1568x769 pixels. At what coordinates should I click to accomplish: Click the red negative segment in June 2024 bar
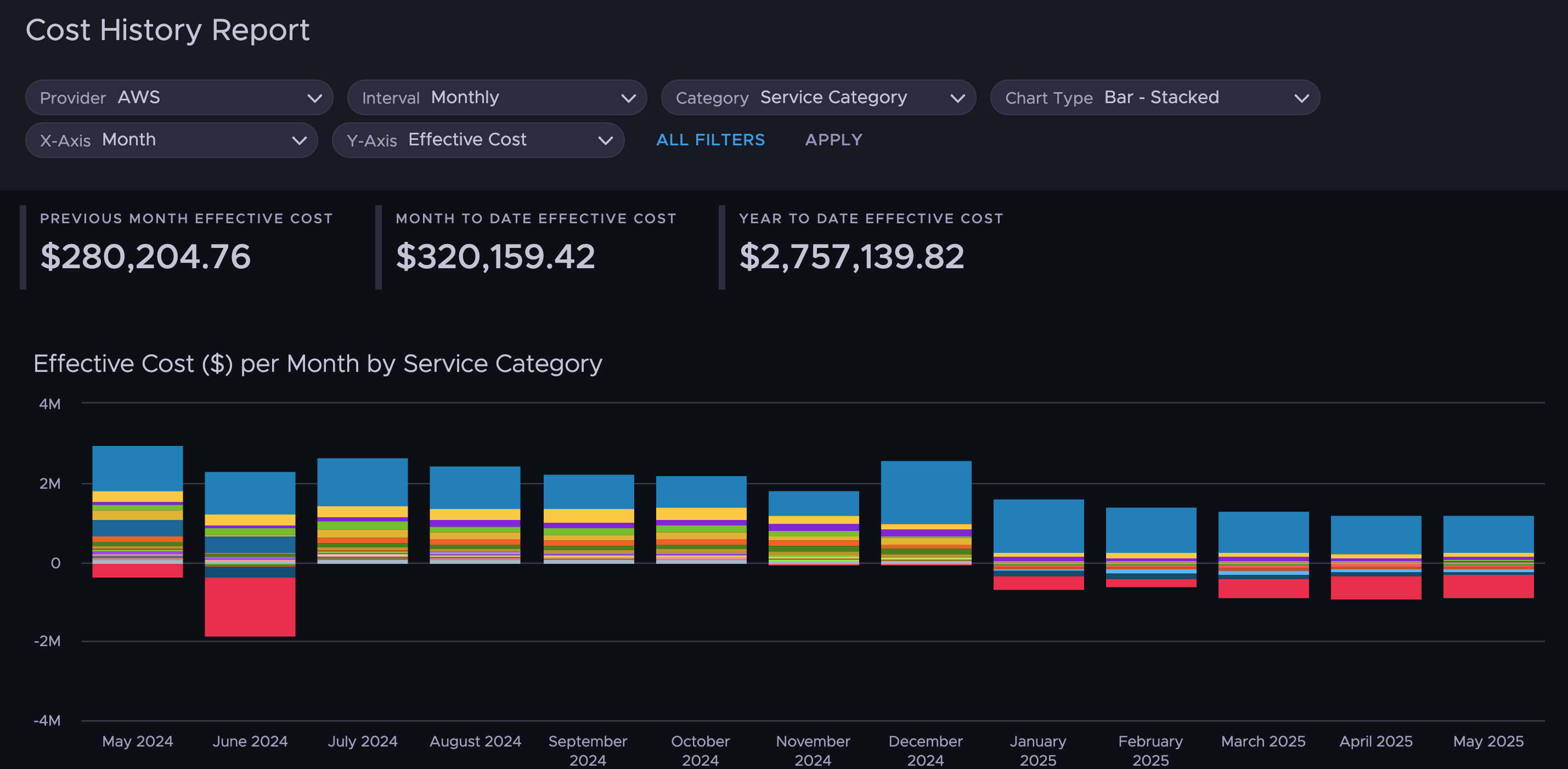pos(250,606)
